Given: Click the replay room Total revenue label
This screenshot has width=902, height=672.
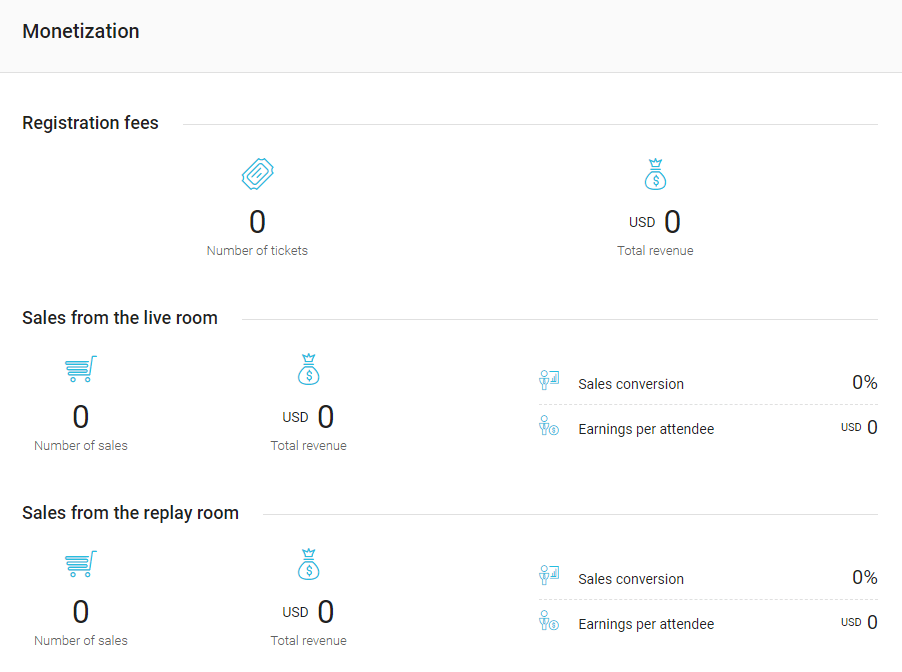Looking at the screenshot, I should (308, 640).
